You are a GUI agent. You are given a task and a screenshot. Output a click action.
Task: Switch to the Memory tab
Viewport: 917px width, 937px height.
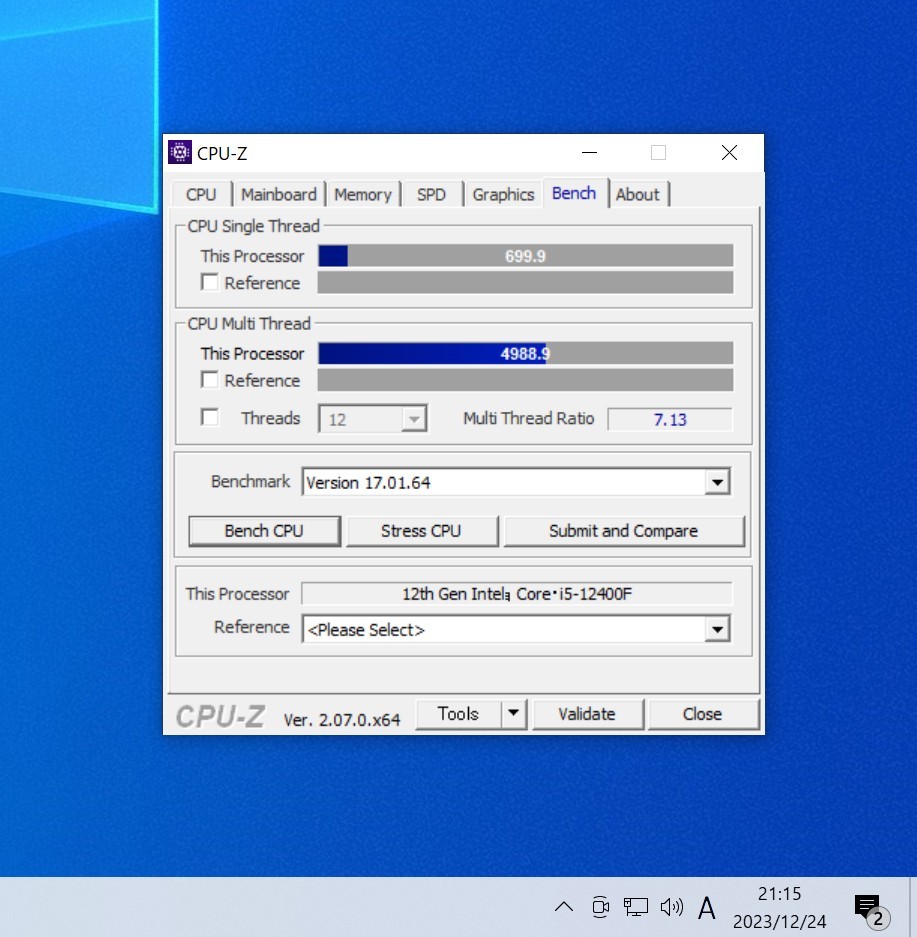(363, 195)
